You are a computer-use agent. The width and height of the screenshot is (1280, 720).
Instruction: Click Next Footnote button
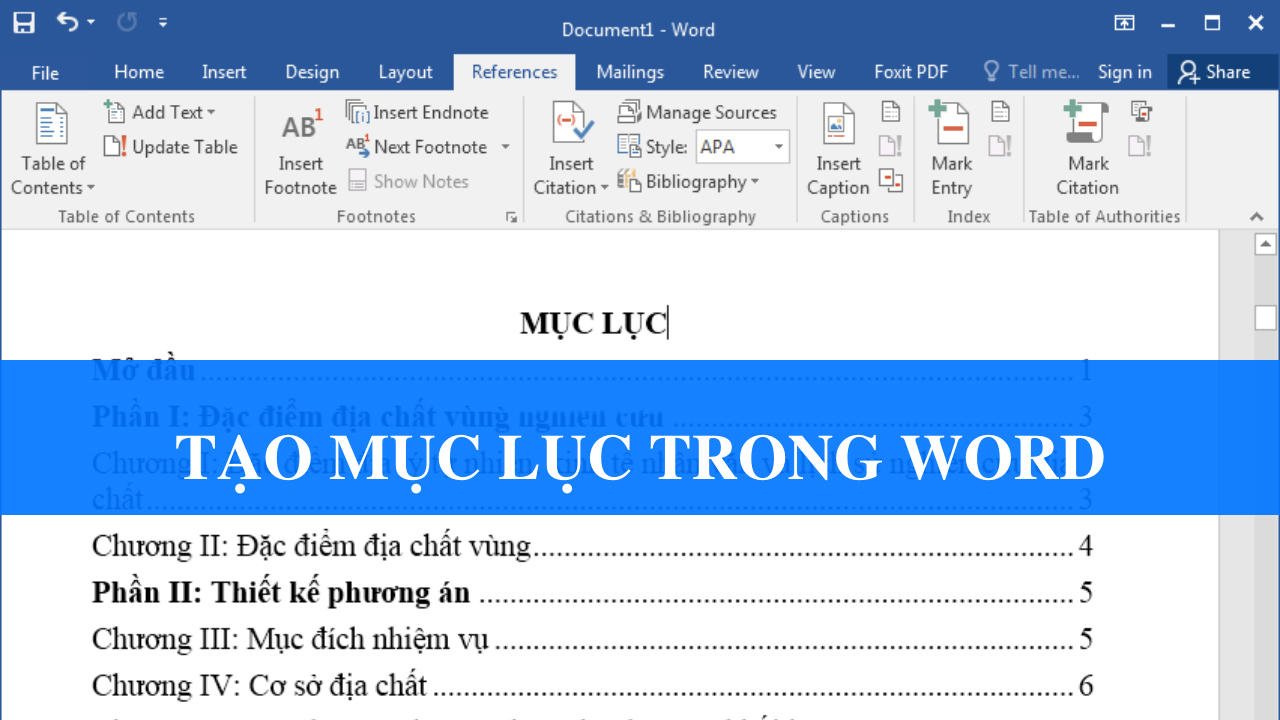(x=417, y=147)
